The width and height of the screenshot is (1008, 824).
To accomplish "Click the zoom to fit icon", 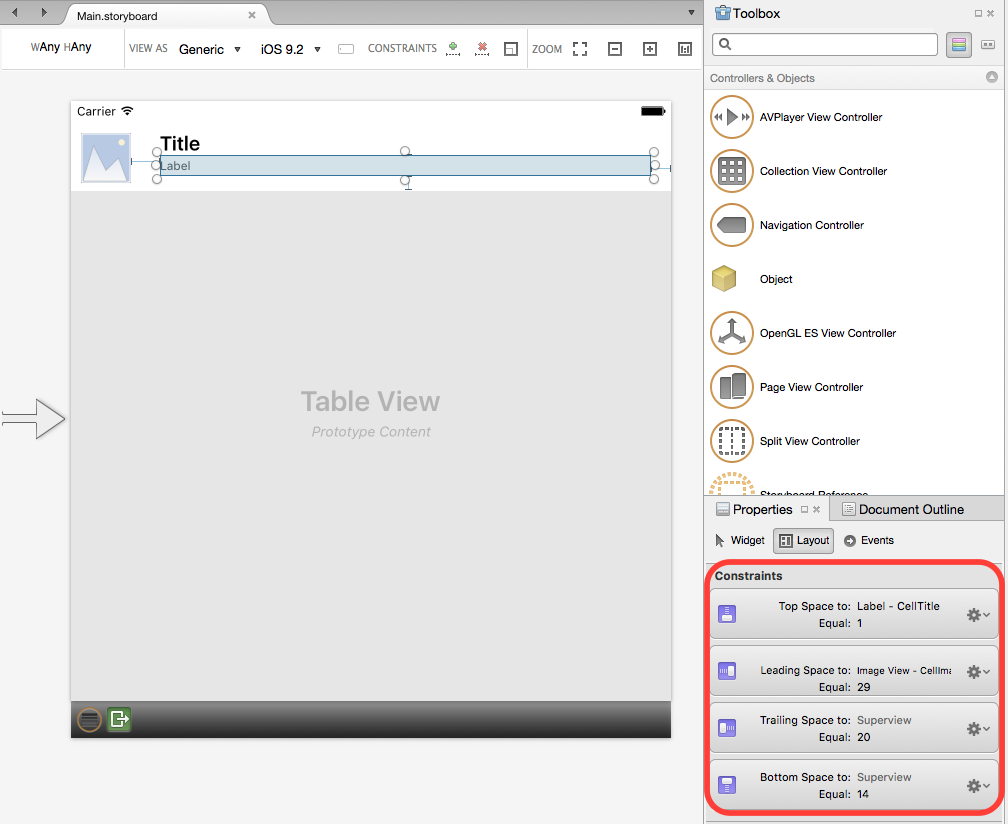I will coord(580,49).
